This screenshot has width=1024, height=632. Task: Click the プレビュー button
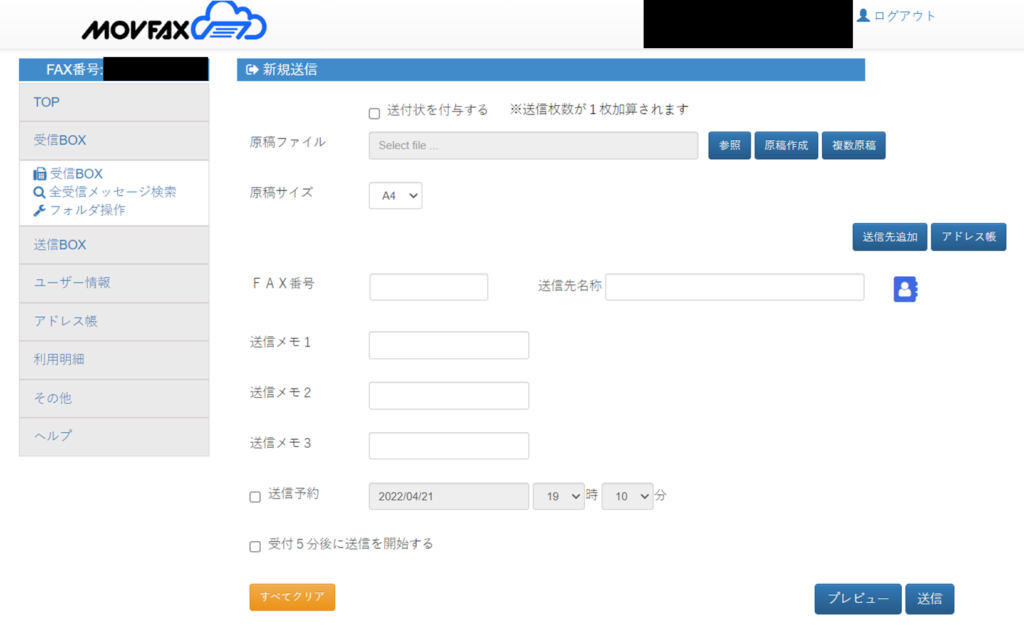(858, 599)
